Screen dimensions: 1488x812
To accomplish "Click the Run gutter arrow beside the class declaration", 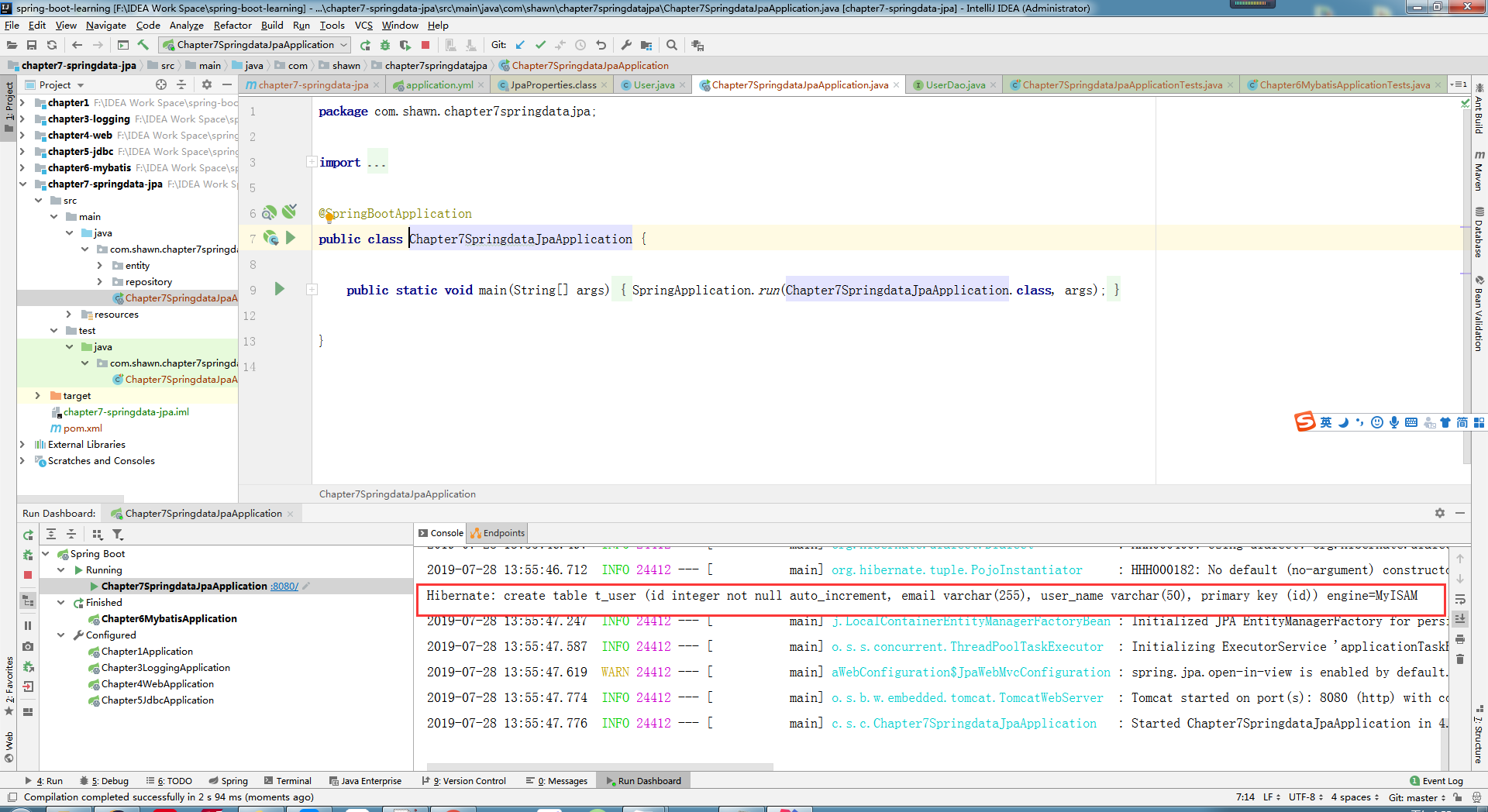I will [x=291, y=237].
